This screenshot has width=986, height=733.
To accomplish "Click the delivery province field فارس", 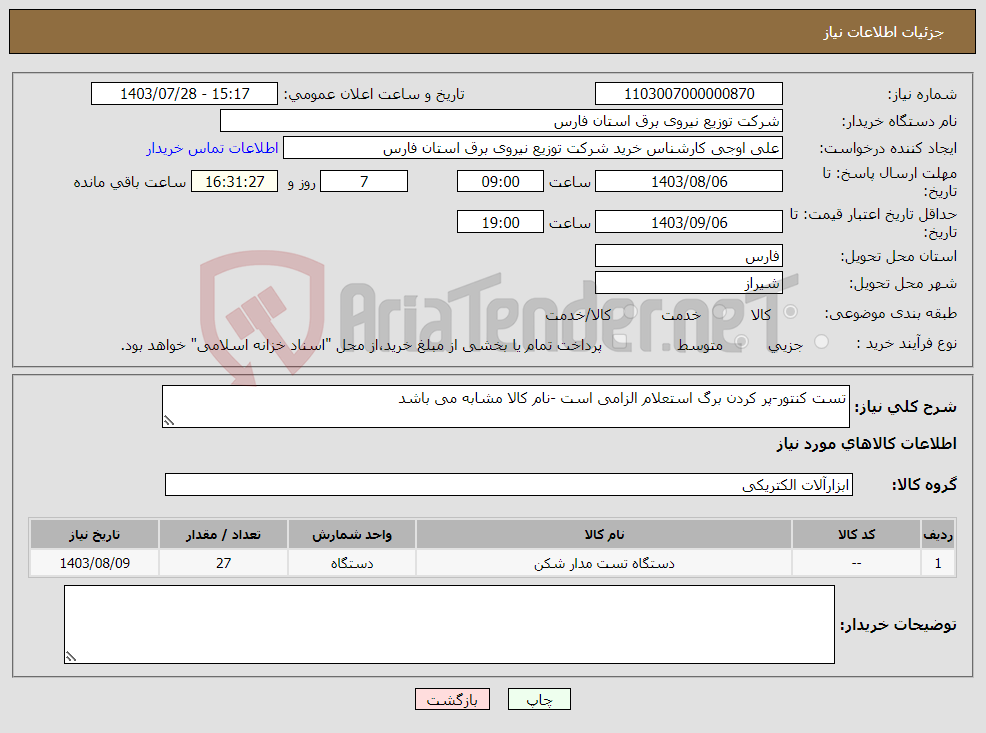I will 689,256.
